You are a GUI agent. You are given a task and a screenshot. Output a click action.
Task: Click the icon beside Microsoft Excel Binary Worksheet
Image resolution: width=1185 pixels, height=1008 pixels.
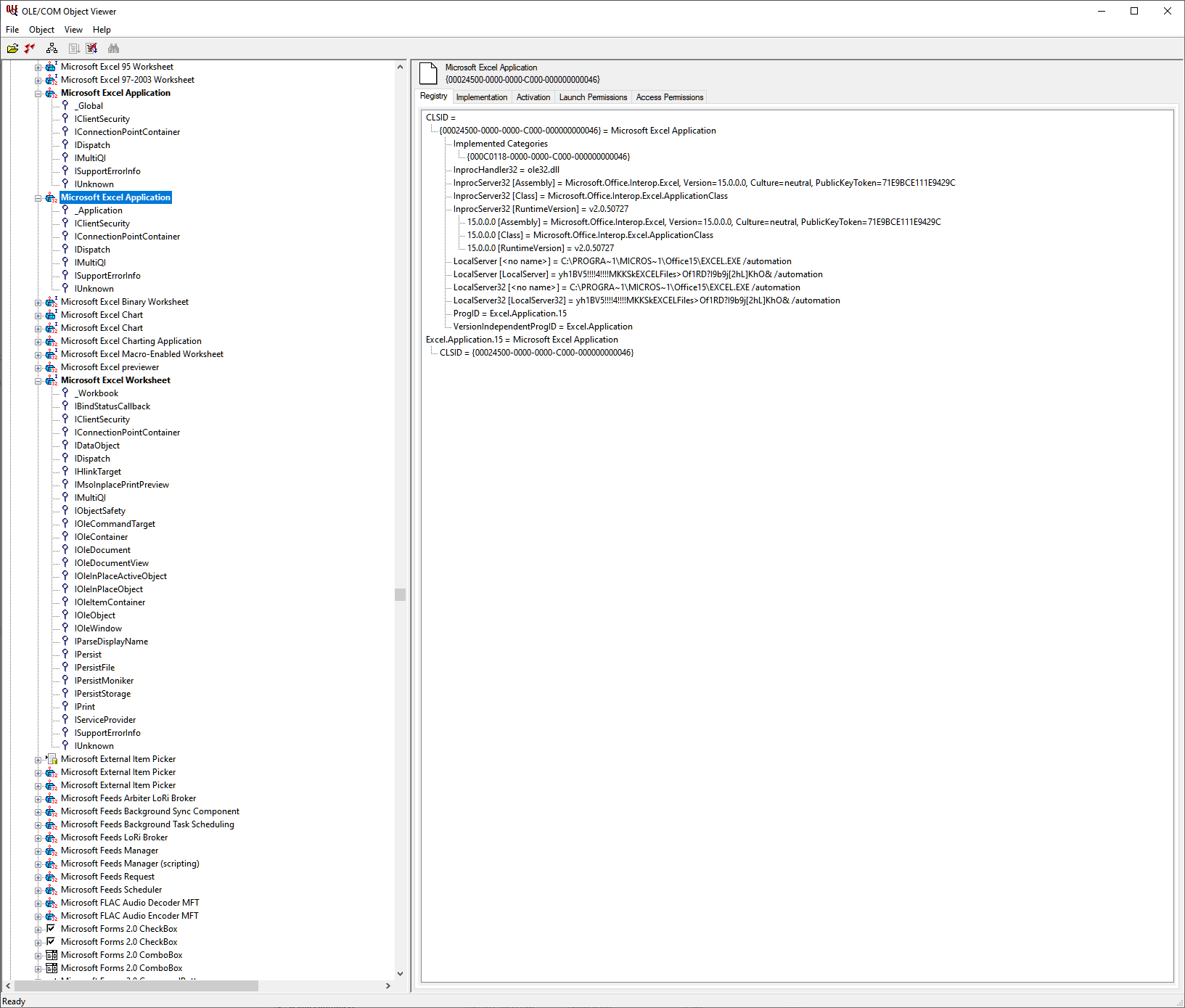tap(52, 302)
